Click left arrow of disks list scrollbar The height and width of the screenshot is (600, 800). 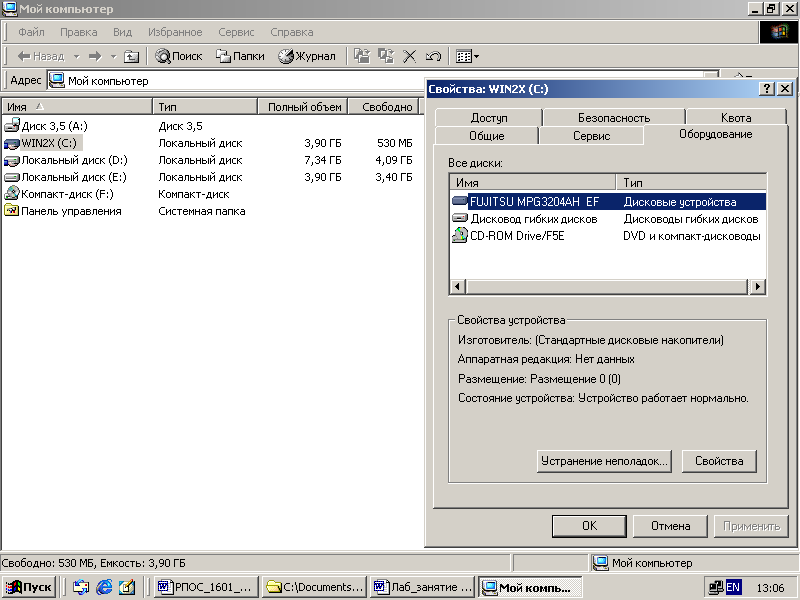458,286
